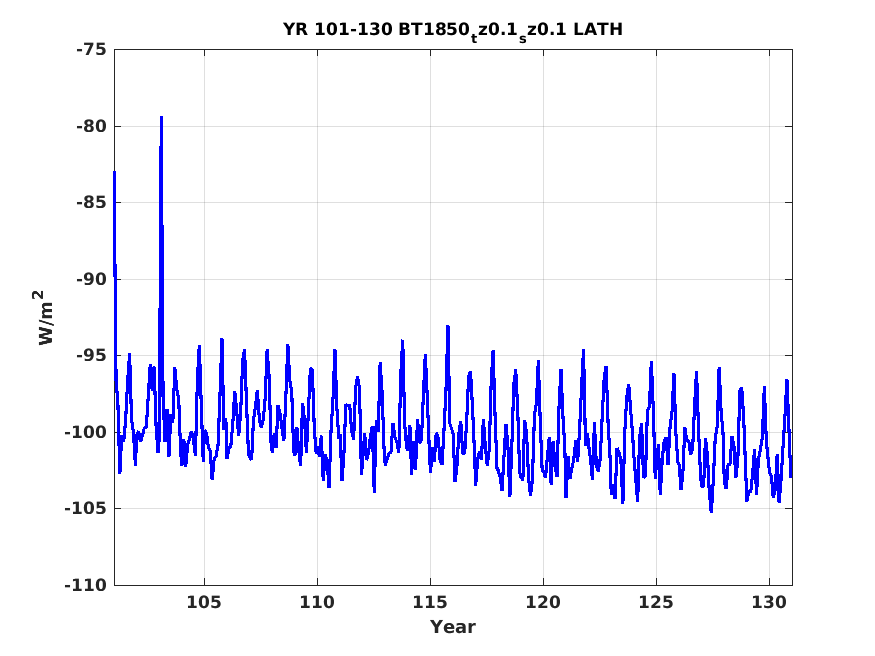This screenshot has width=875, height=656.
Task: Click y-axis tick label '-95'
Action: [91, 355]
